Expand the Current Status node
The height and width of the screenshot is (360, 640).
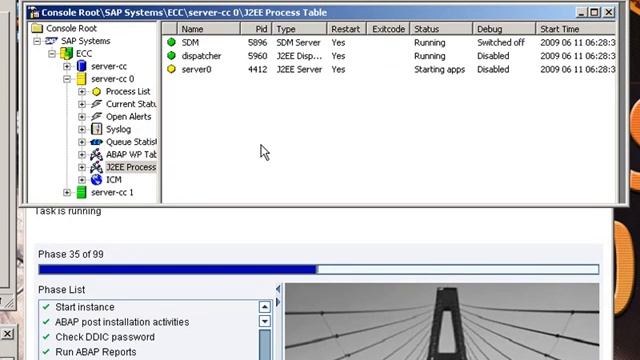point(82,104)
